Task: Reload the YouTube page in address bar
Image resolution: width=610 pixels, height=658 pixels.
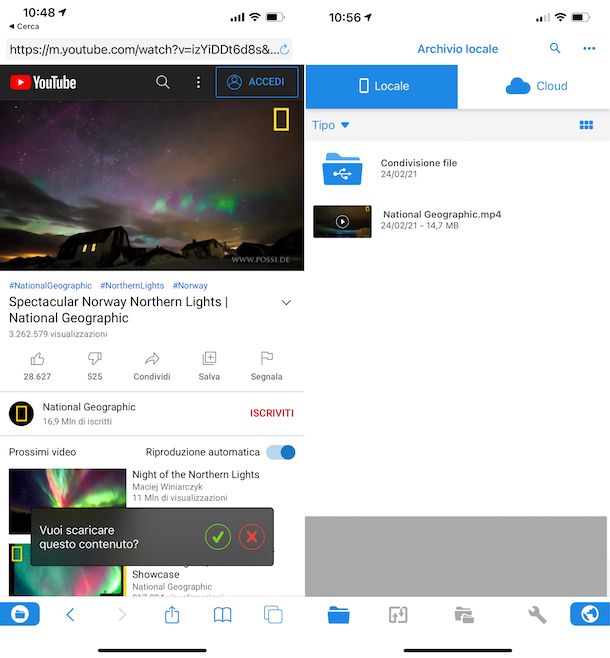Action: (x=284, y=50)
